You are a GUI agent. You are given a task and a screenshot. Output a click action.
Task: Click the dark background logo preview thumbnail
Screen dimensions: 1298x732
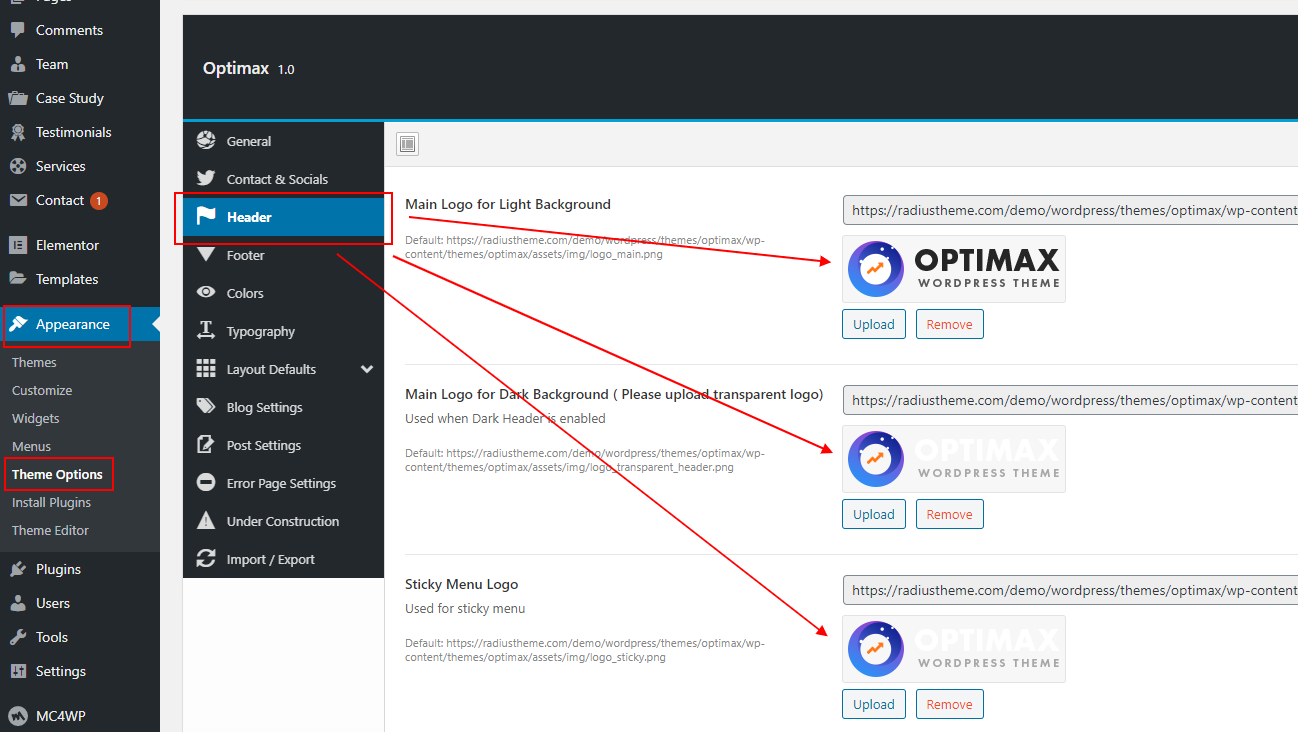coord(954,459)
